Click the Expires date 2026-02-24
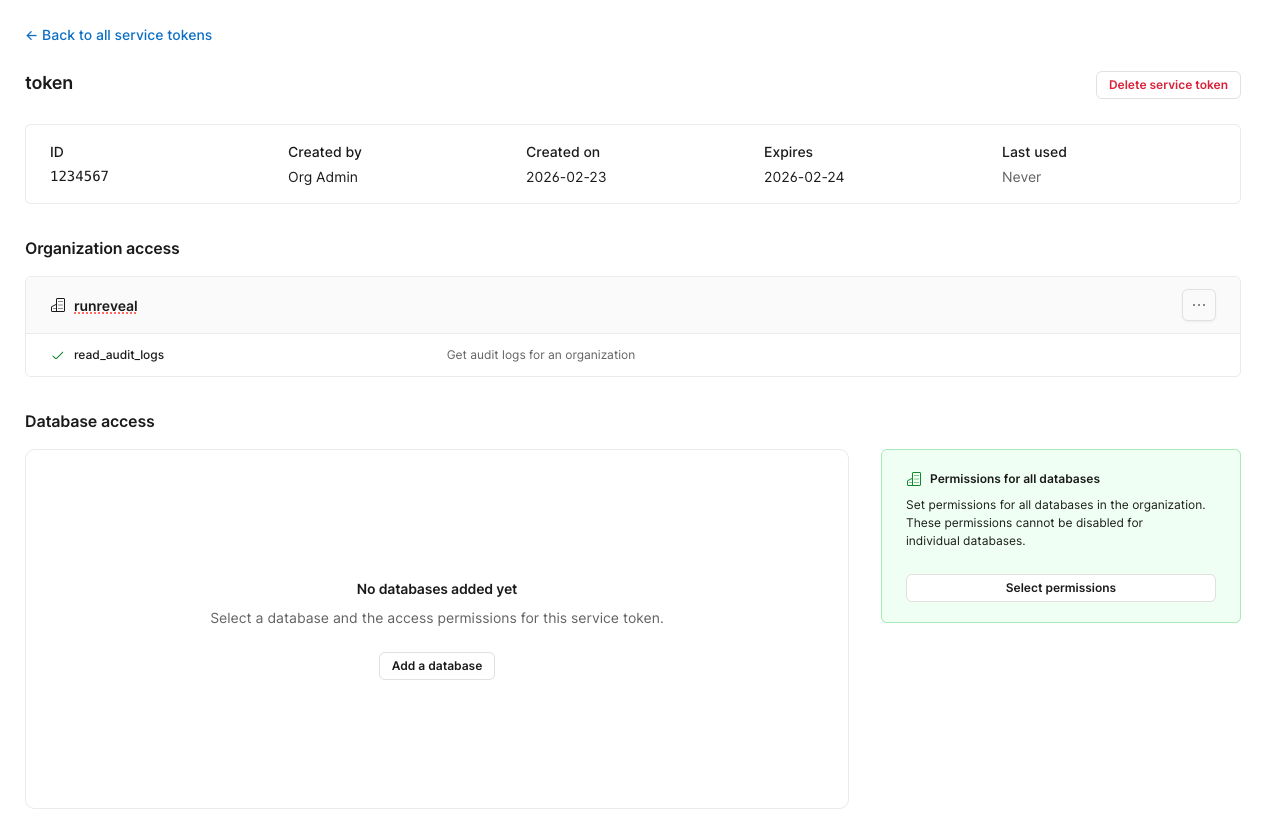Screen dimensions: 1276x838 pyautogui.click(x=804, y=177)
